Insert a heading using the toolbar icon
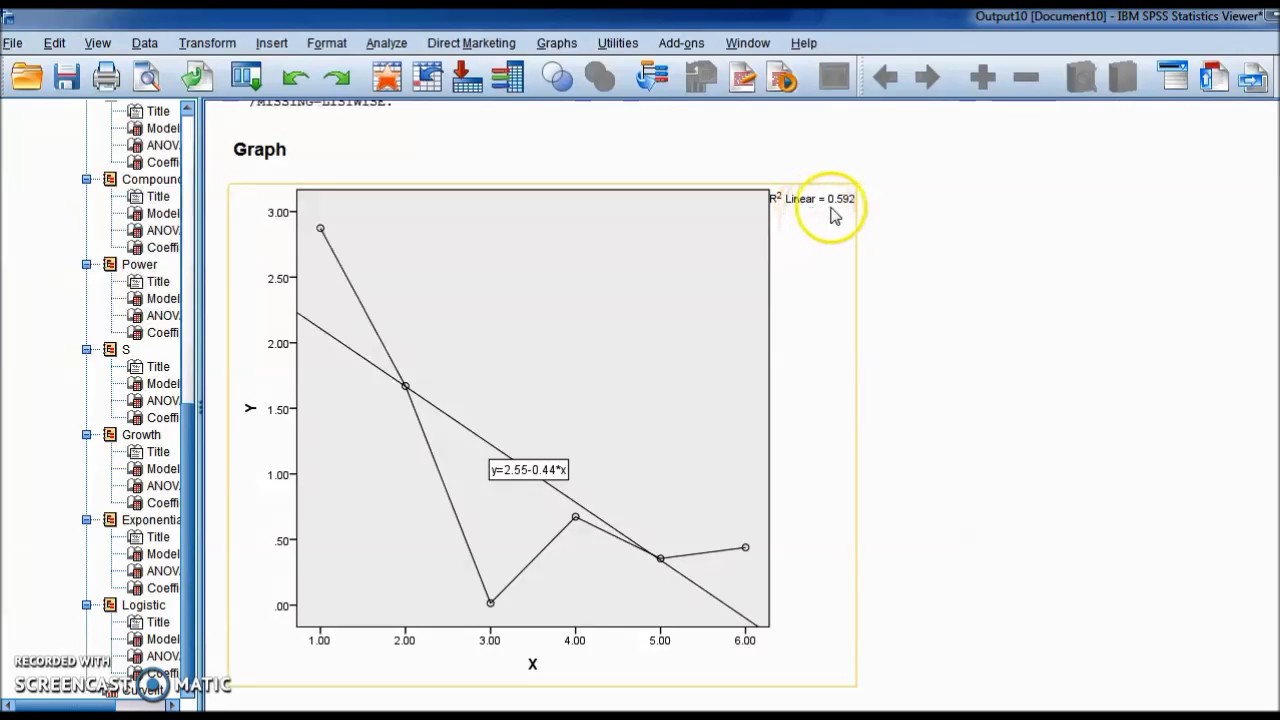This screenshot has width=1280, height=720. coord(1172,76)
